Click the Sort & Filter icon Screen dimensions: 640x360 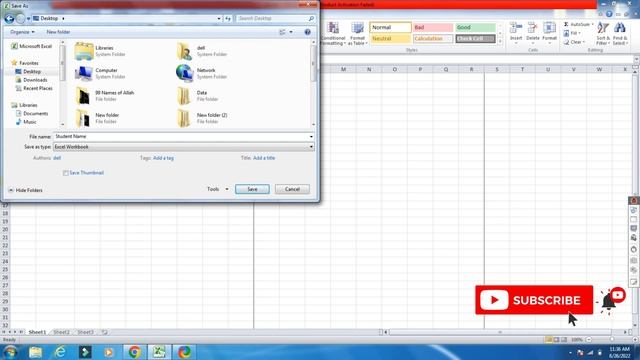(603, 33)
